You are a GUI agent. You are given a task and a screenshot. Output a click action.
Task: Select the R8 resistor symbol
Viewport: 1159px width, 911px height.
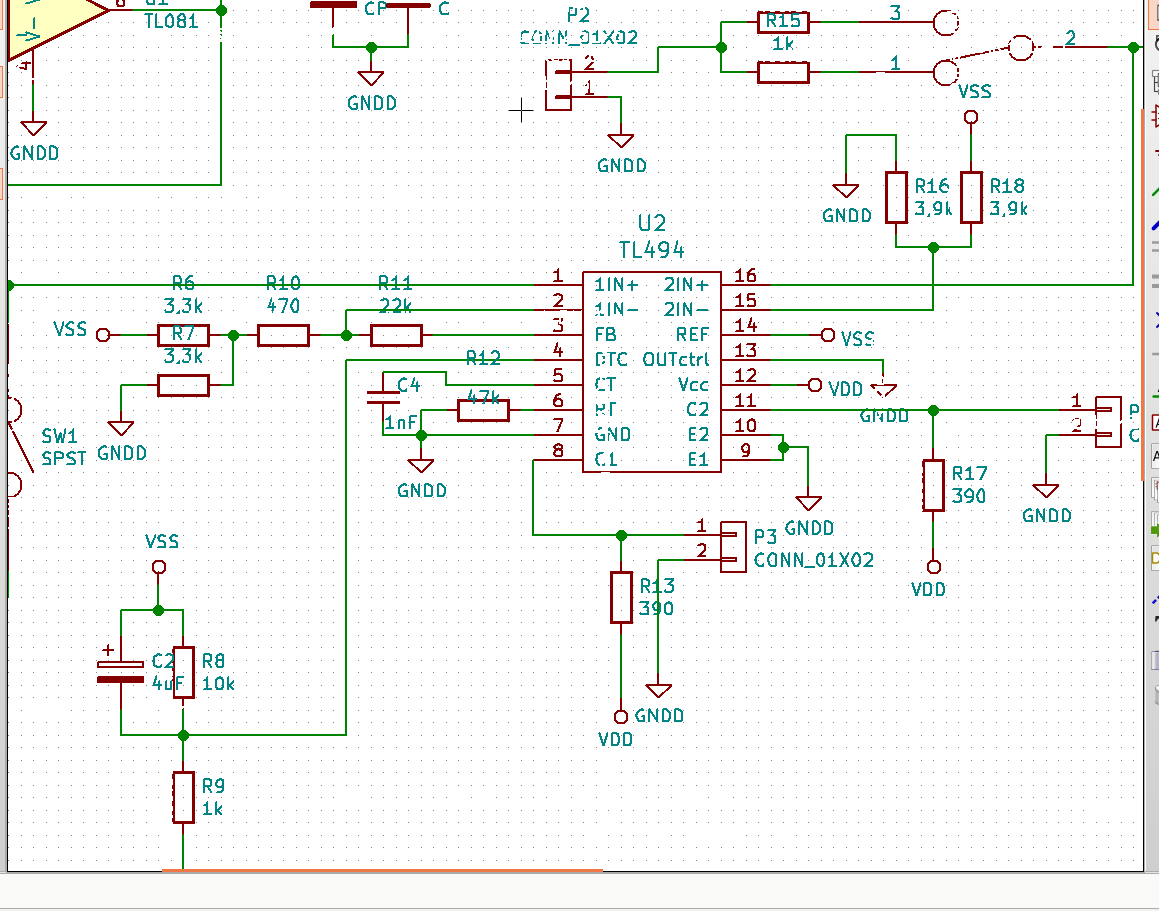click(x=183, y=672)
